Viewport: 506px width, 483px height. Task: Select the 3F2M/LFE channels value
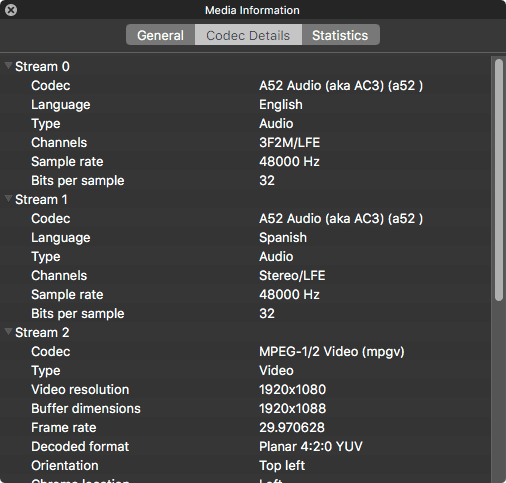[289, 143]
